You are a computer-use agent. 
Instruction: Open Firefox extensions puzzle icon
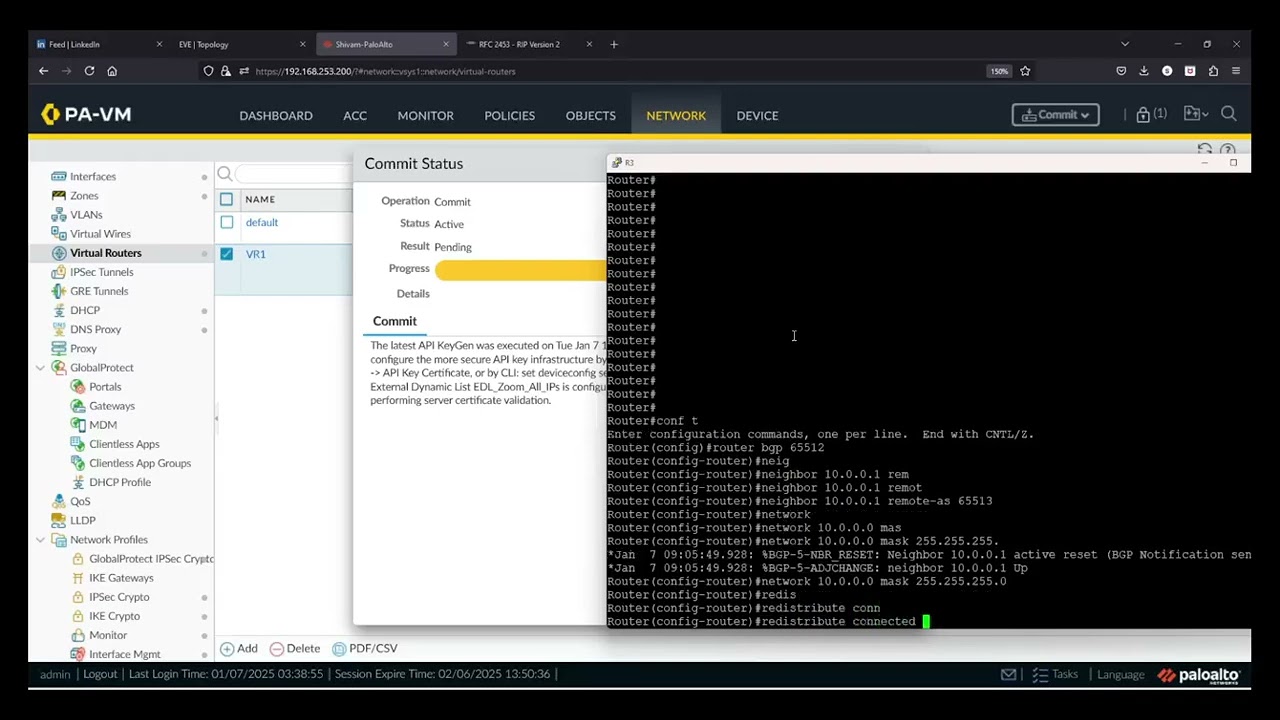click(x=1213, y=71)
